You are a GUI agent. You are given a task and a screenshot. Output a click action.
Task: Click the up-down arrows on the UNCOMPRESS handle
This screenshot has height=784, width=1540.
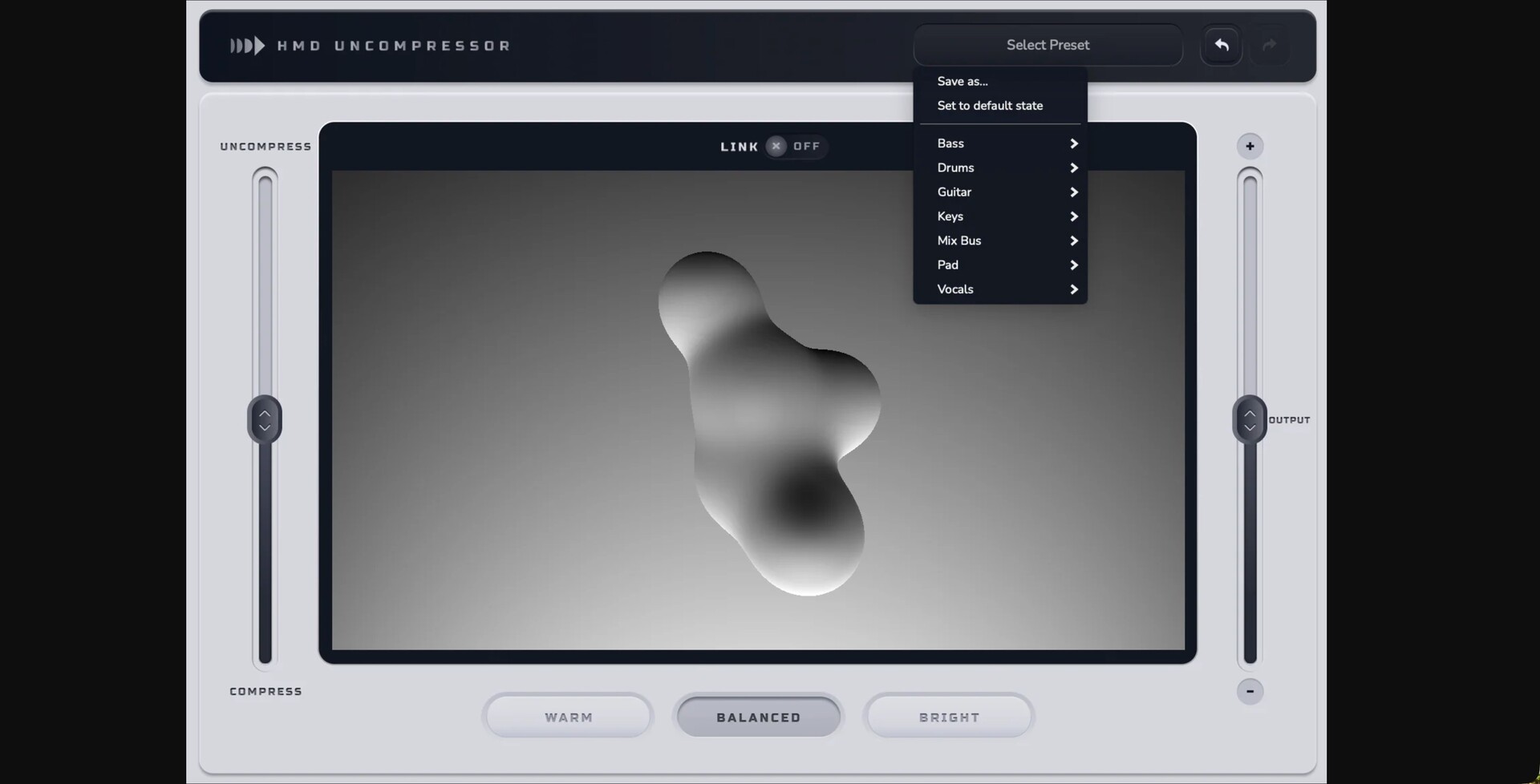click(x=265, y=419)
